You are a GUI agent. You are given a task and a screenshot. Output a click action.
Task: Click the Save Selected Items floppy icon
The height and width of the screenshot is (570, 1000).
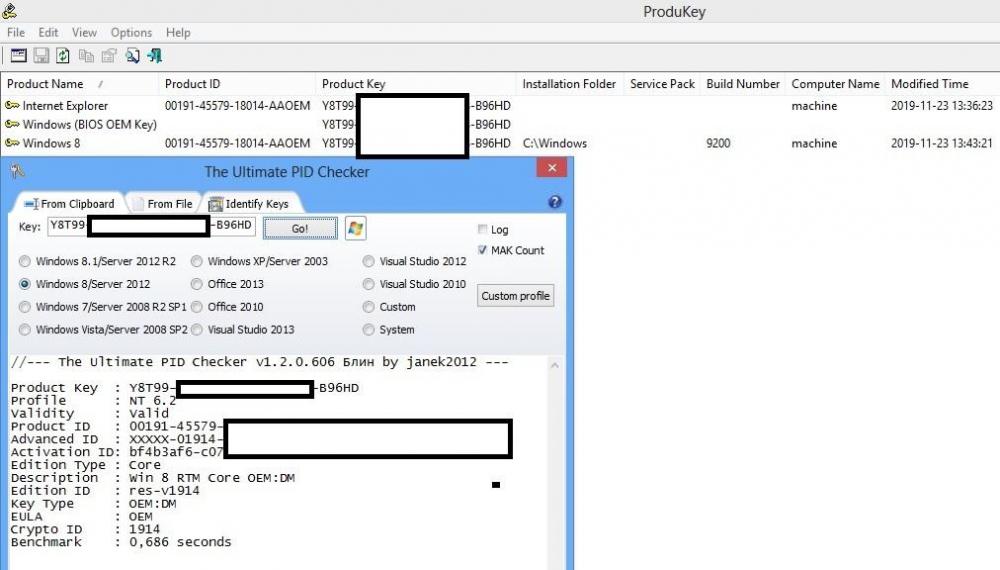(41, 56)
